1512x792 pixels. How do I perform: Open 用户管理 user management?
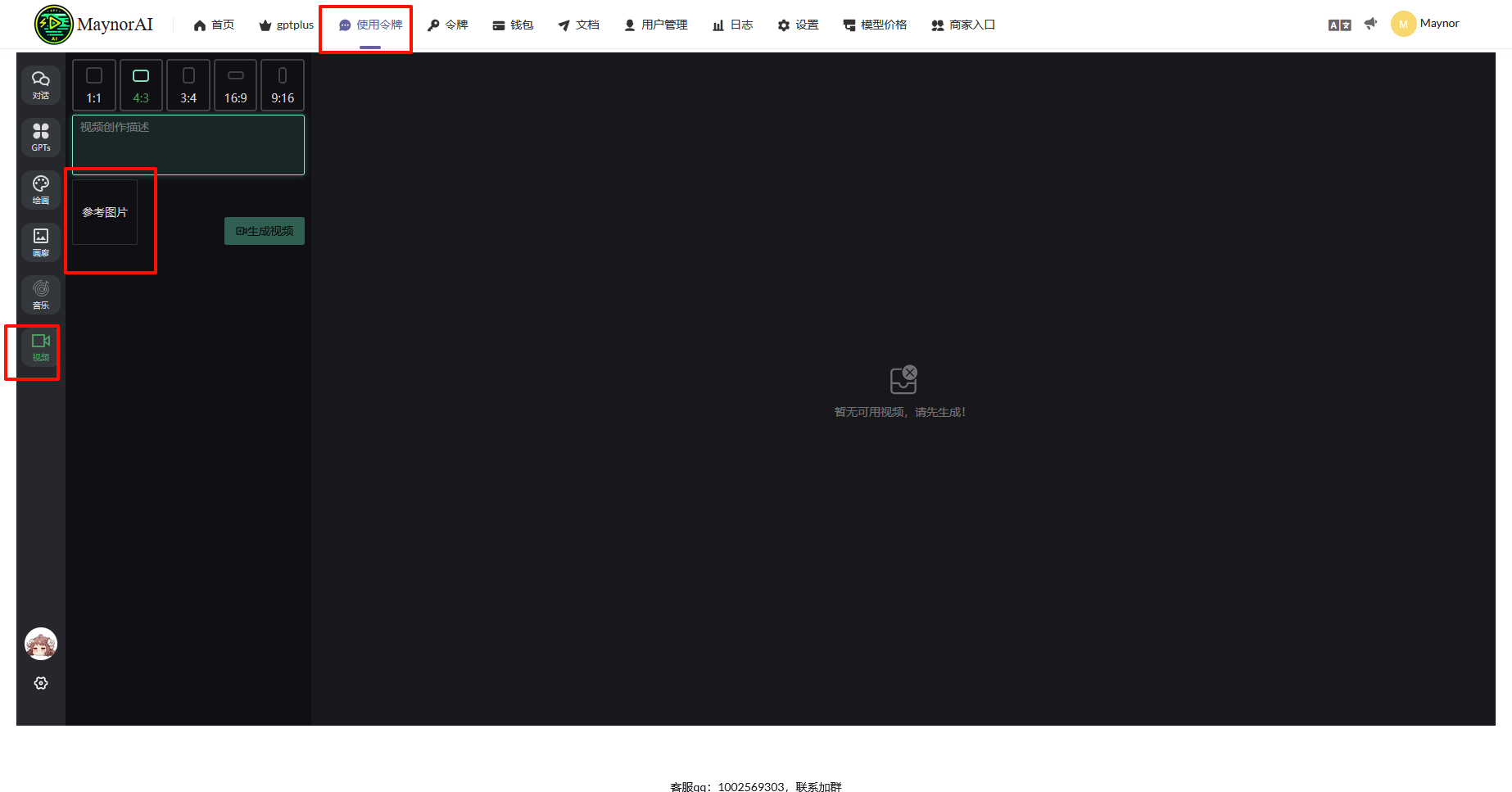656,25
